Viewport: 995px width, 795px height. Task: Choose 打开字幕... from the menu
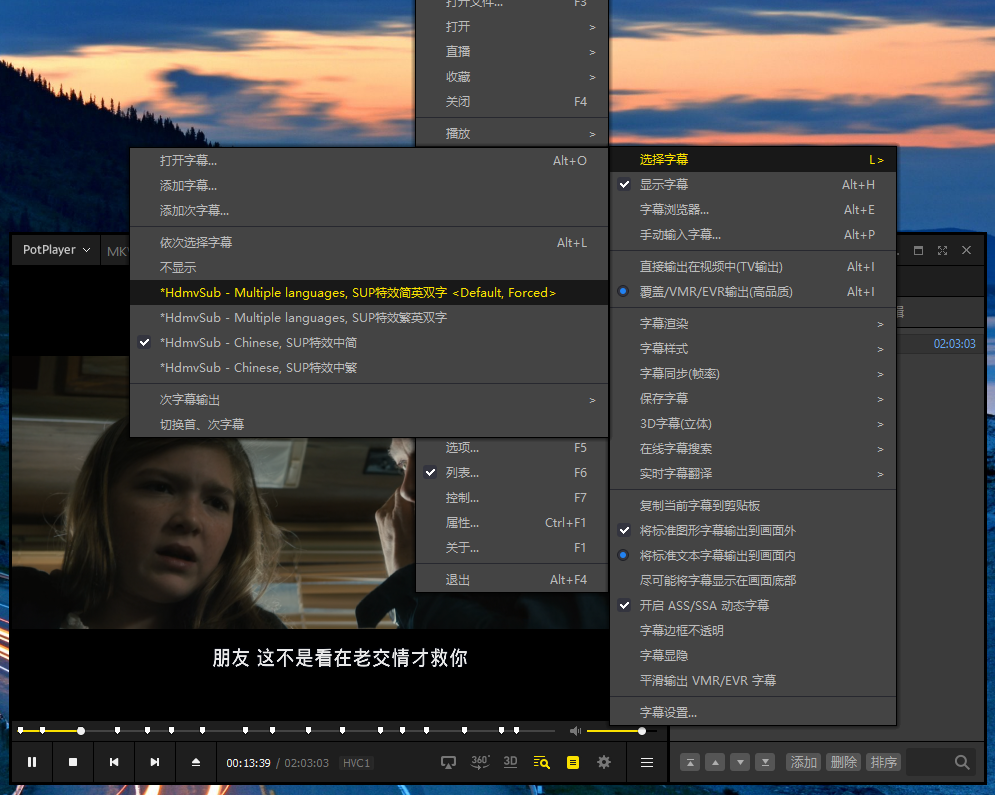pyautogui.click(x=188, y=161)
